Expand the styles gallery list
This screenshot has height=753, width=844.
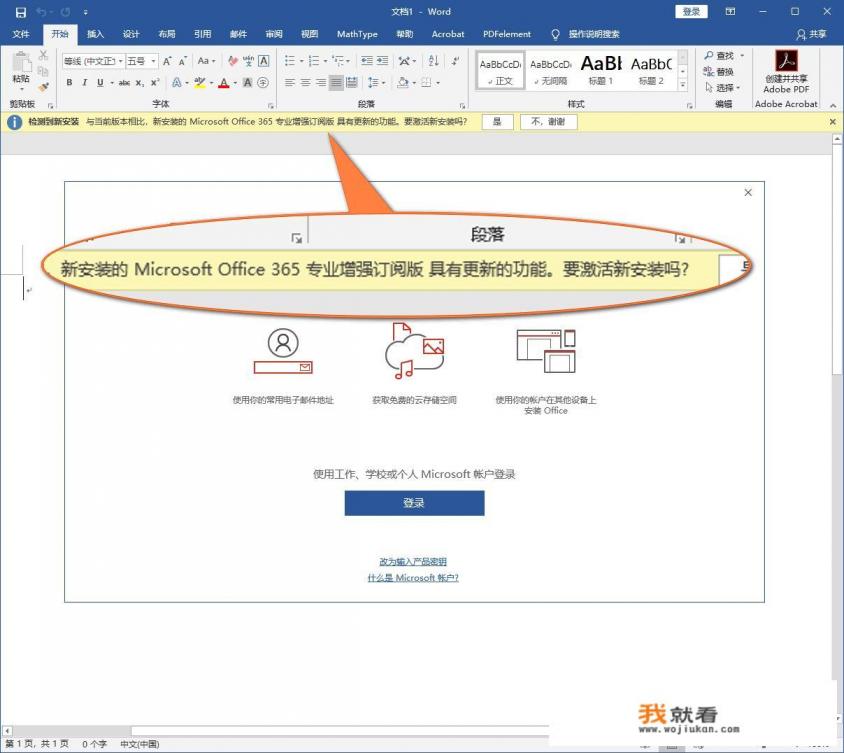pyautogui.click(x=683, y=87)
